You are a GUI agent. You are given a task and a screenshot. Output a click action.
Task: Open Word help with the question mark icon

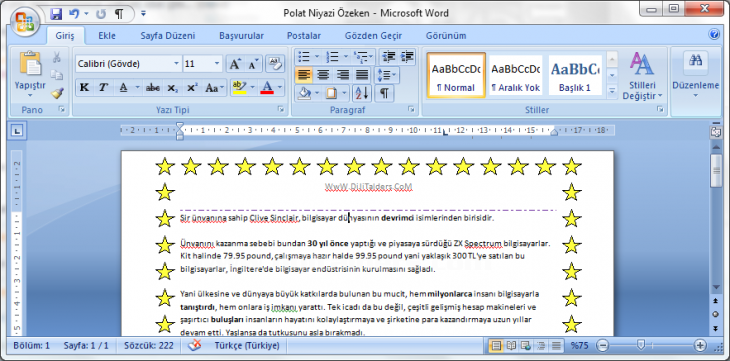coord(713,34)
